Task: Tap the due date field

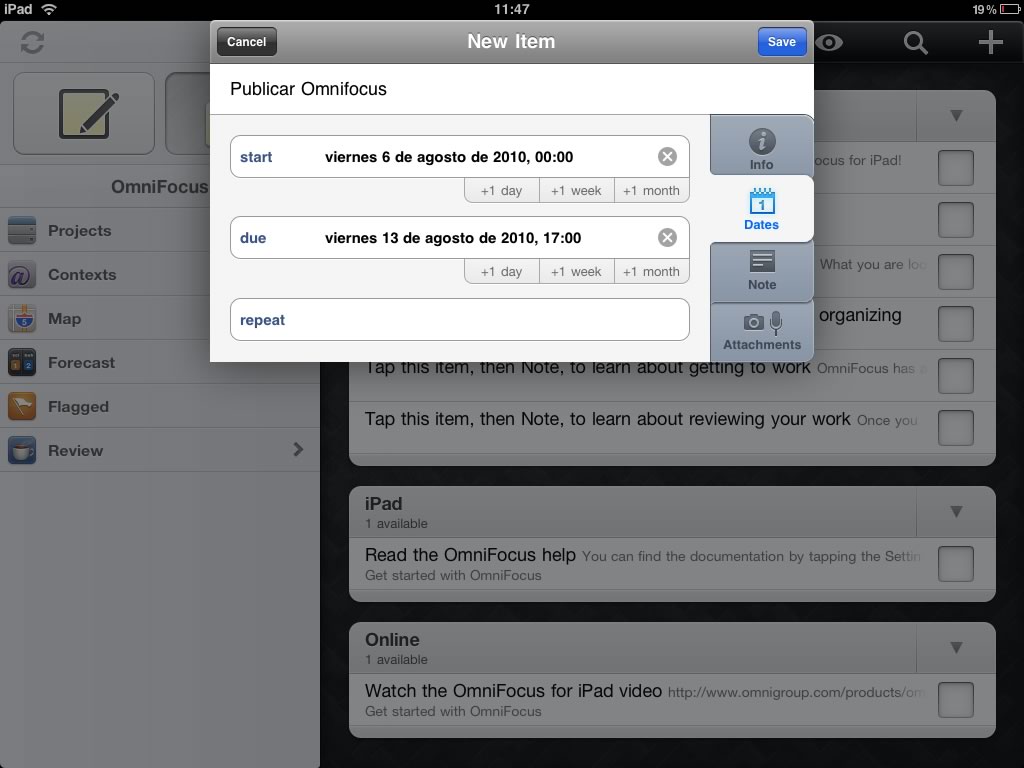Action: pos(460,238)
